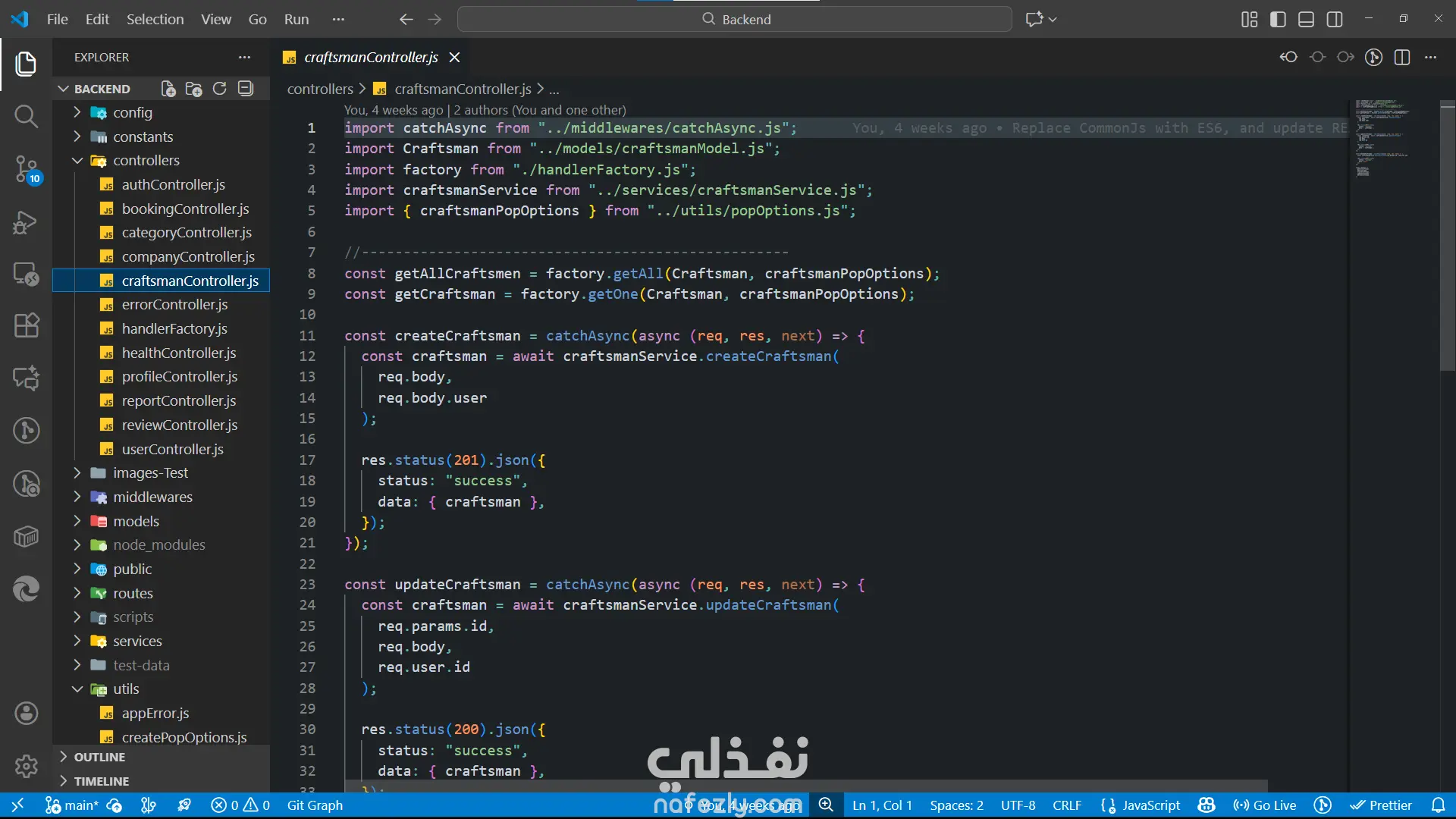The height and width of the screenshot is (819, 1456).
Task: Split the editor to the right
Action: tap(1402, 58)
